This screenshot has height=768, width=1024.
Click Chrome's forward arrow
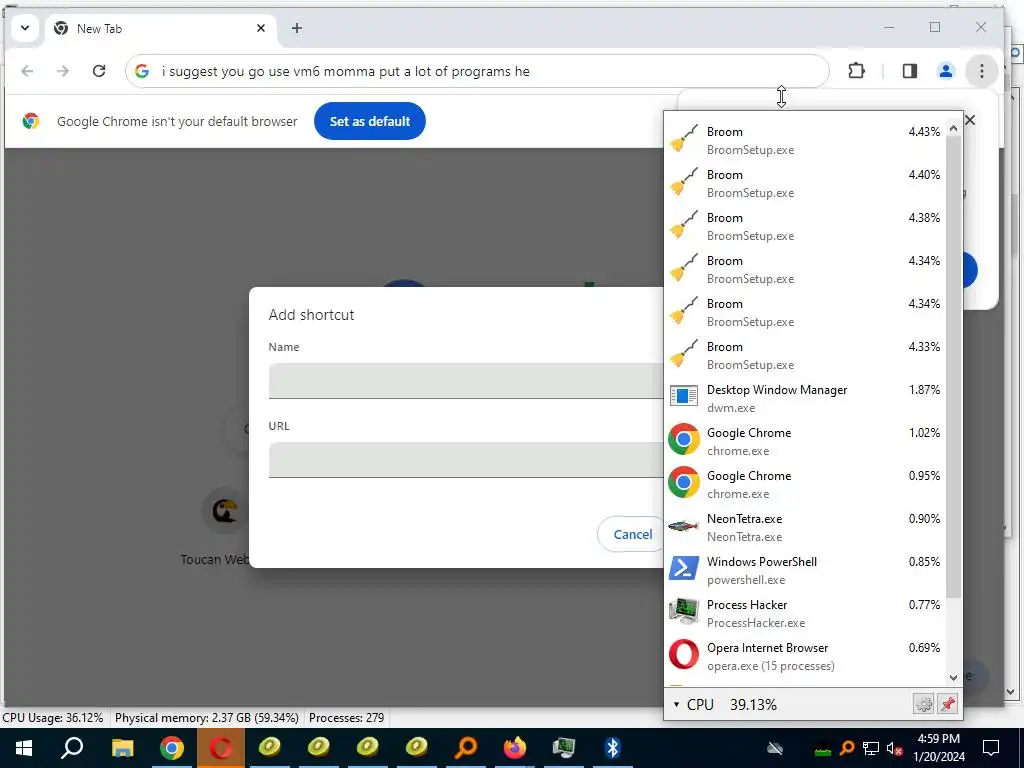click(x=63, y=71)
